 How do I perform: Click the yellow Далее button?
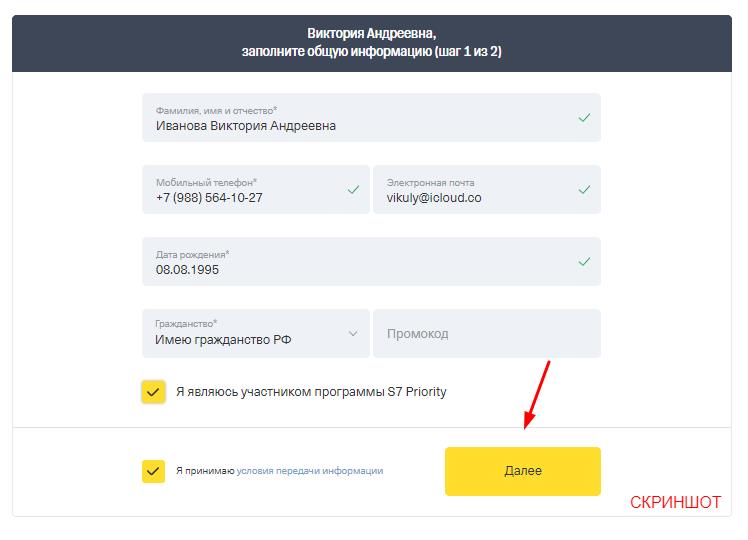pyautogui.click(x=523, y=471)
